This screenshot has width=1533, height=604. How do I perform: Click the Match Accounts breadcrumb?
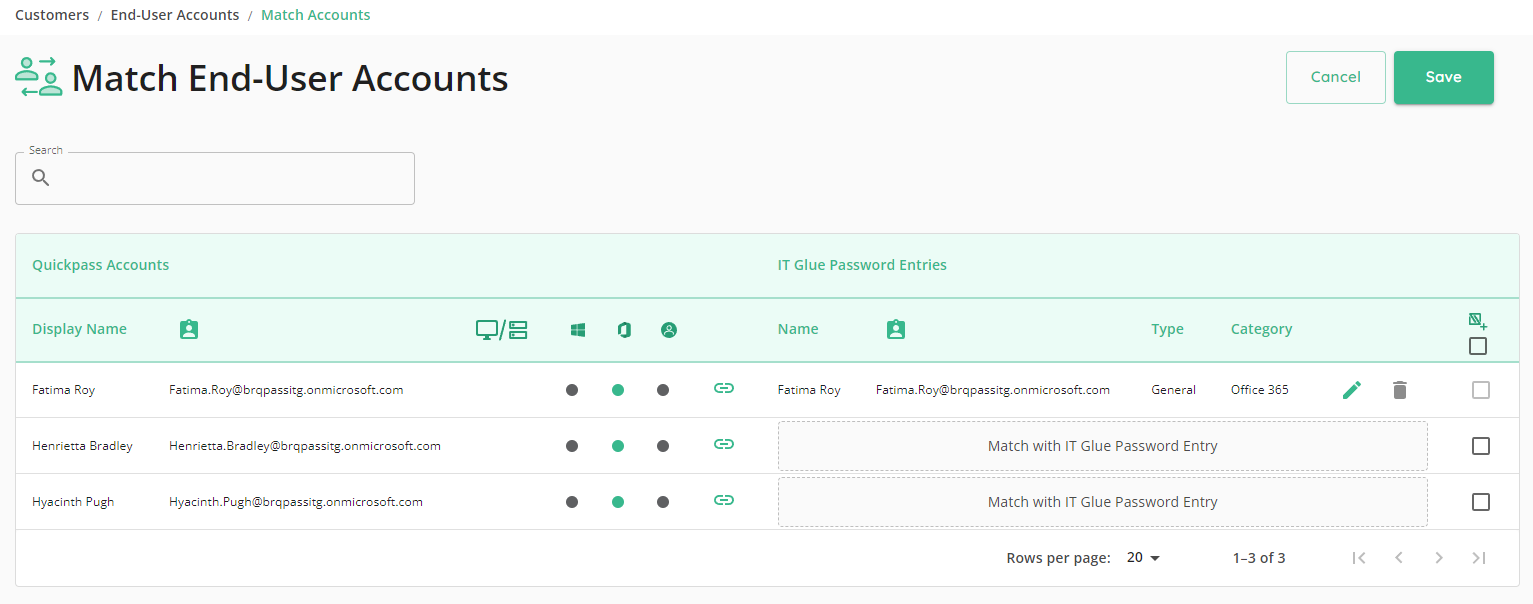click(316, 15)
